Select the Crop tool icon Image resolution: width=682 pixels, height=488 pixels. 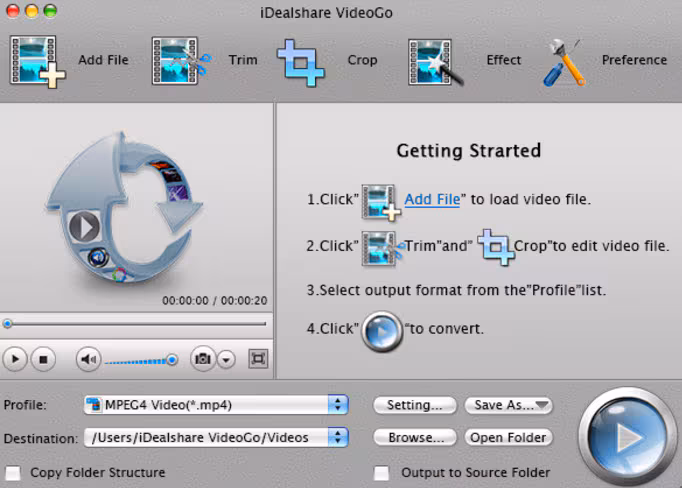coord(301,63)
